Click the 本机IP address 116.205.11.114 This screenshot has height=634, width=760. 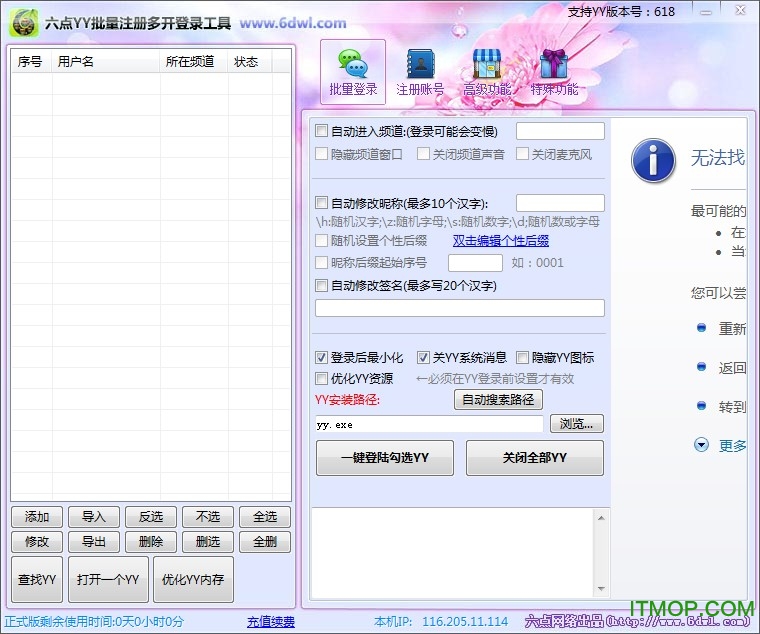pos(465,621)
